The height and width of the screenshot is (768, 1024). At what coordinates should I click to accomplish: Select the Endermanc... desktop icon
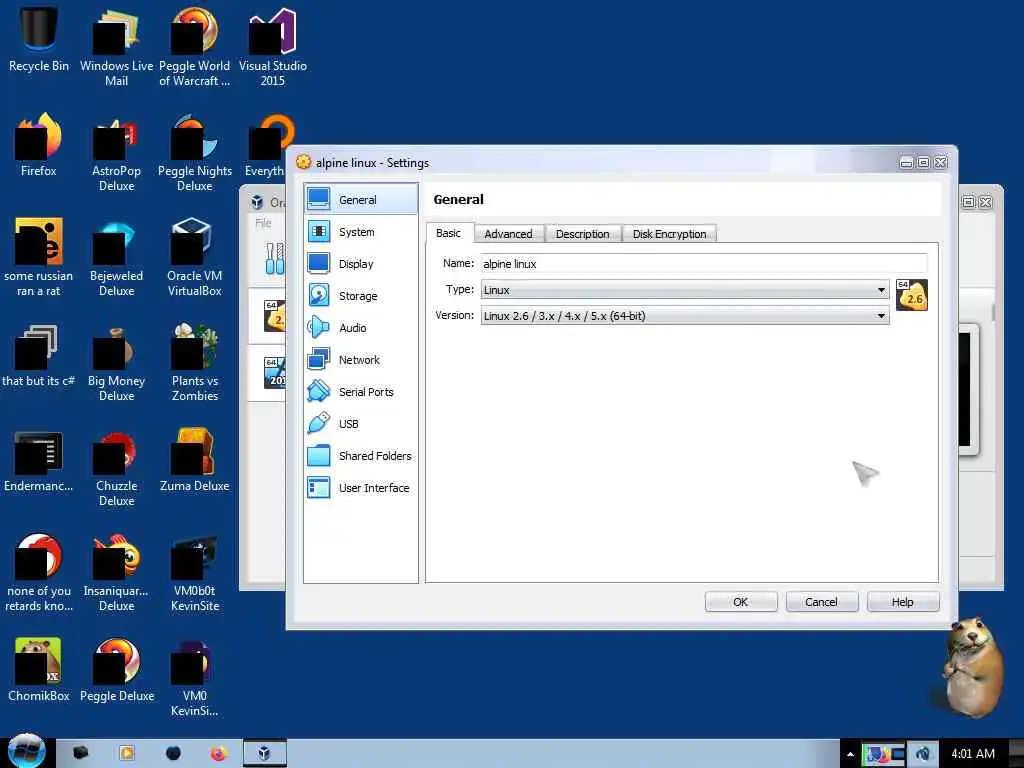[x=39, y=460]
